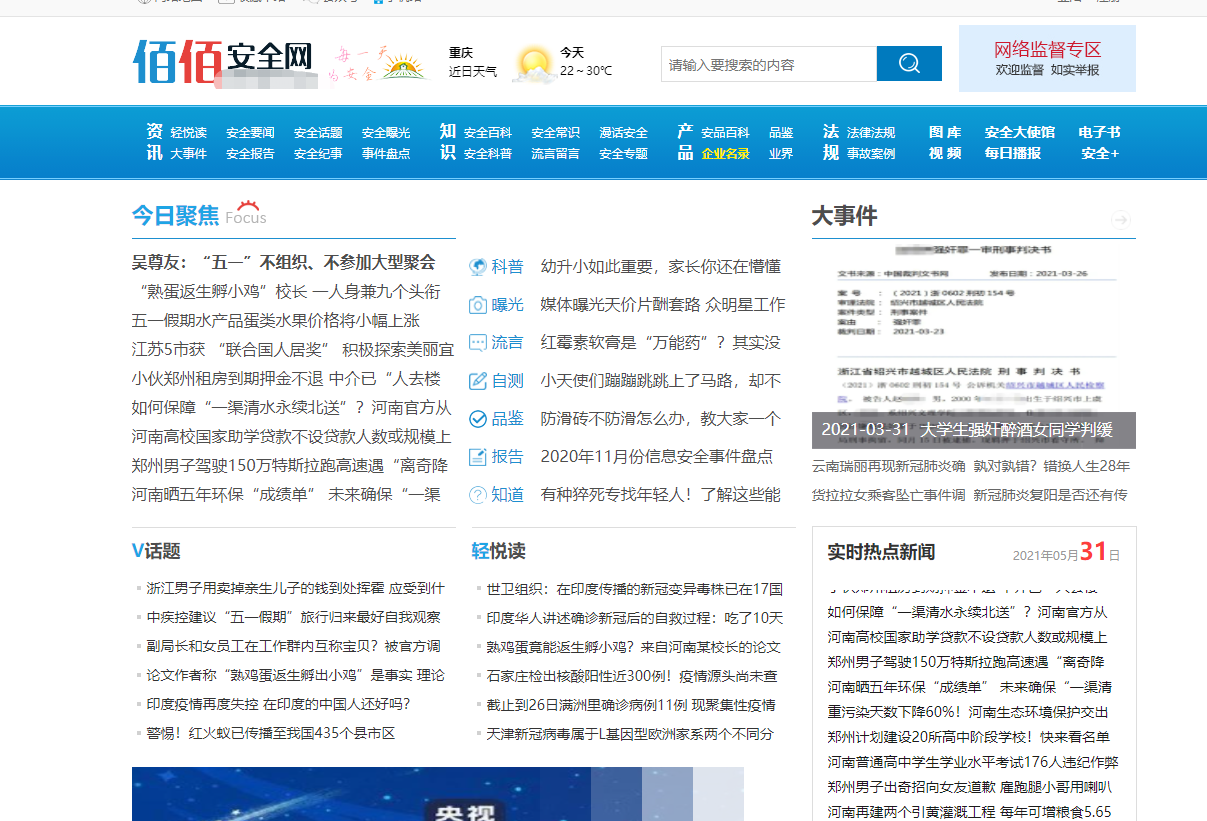The height and width of the screenshot is (821, 1207).
Task: Open highlighted 企业名录 navigation item
Action: (725, 154)
